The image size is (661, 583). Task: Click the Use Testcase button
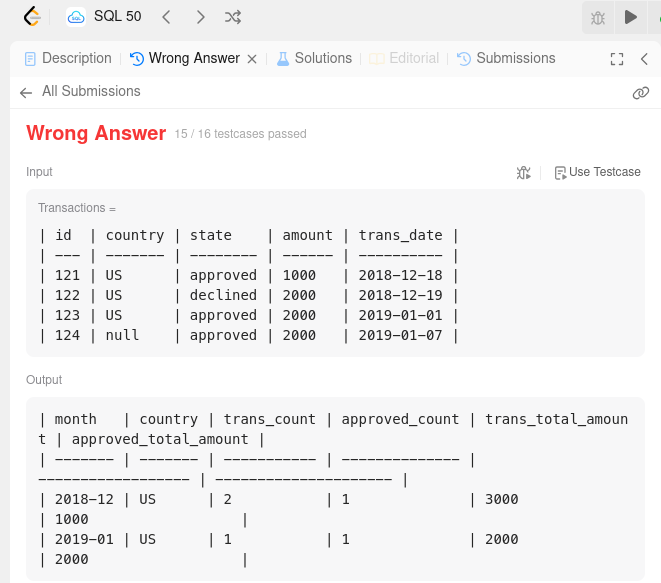point(597,172)
